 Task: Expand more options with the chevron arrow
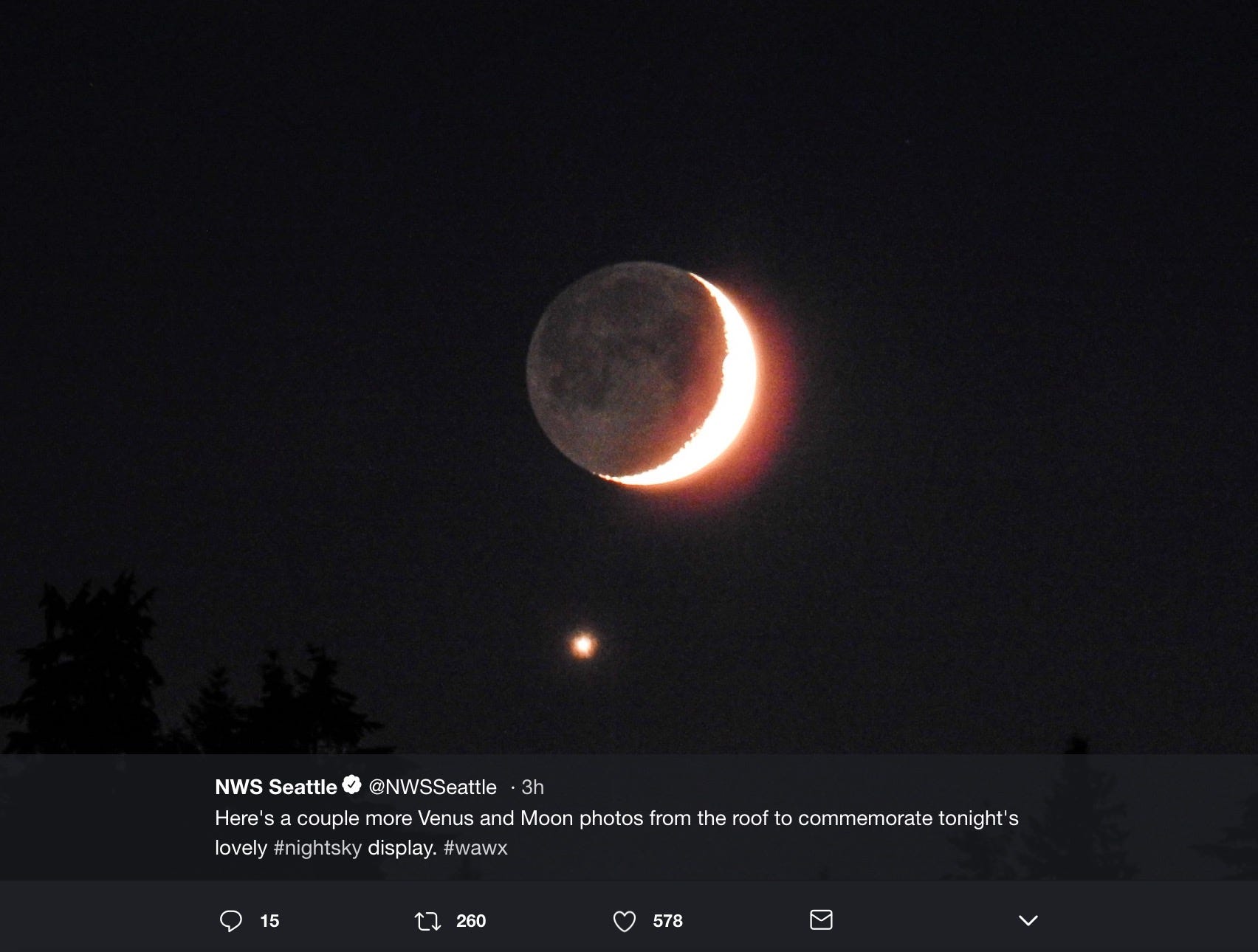(1028, 920)
